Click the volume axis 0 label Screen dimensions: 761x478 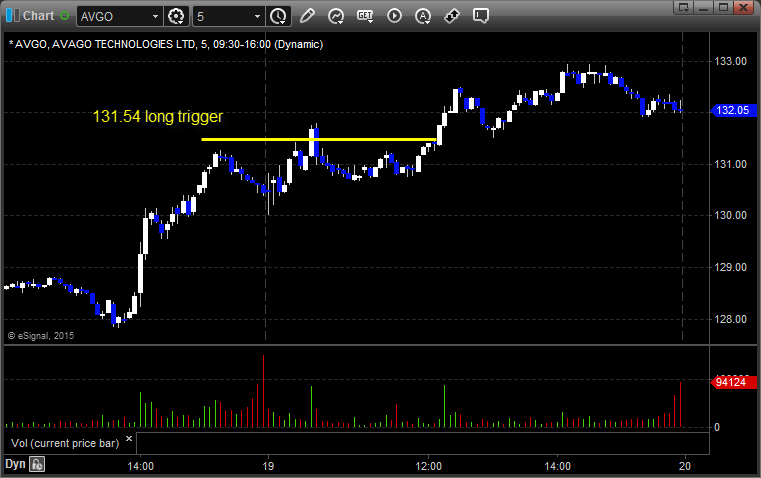(717, 428)
